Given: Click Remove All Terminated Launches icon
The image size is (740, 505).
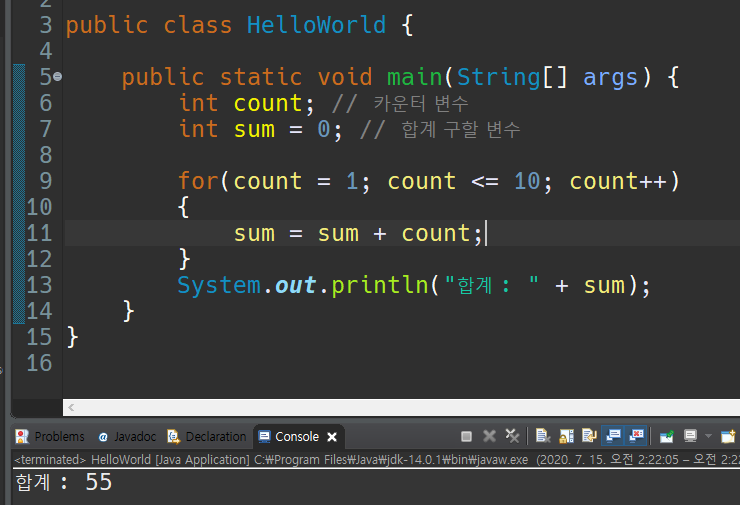Looking at the screenshot, I should (512, 436).
